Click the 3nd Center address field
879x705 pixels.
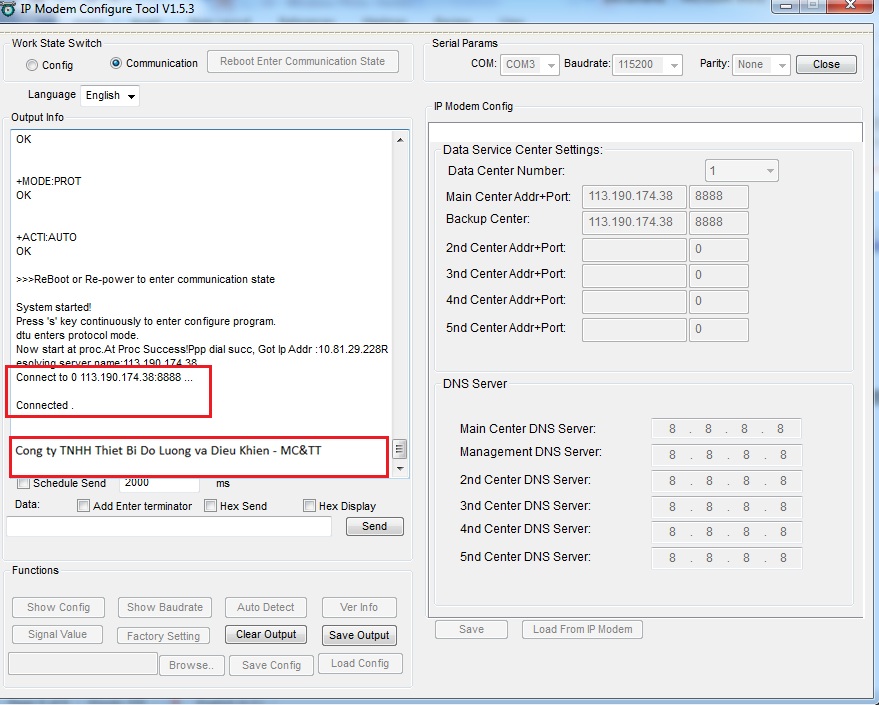[634, 275]
